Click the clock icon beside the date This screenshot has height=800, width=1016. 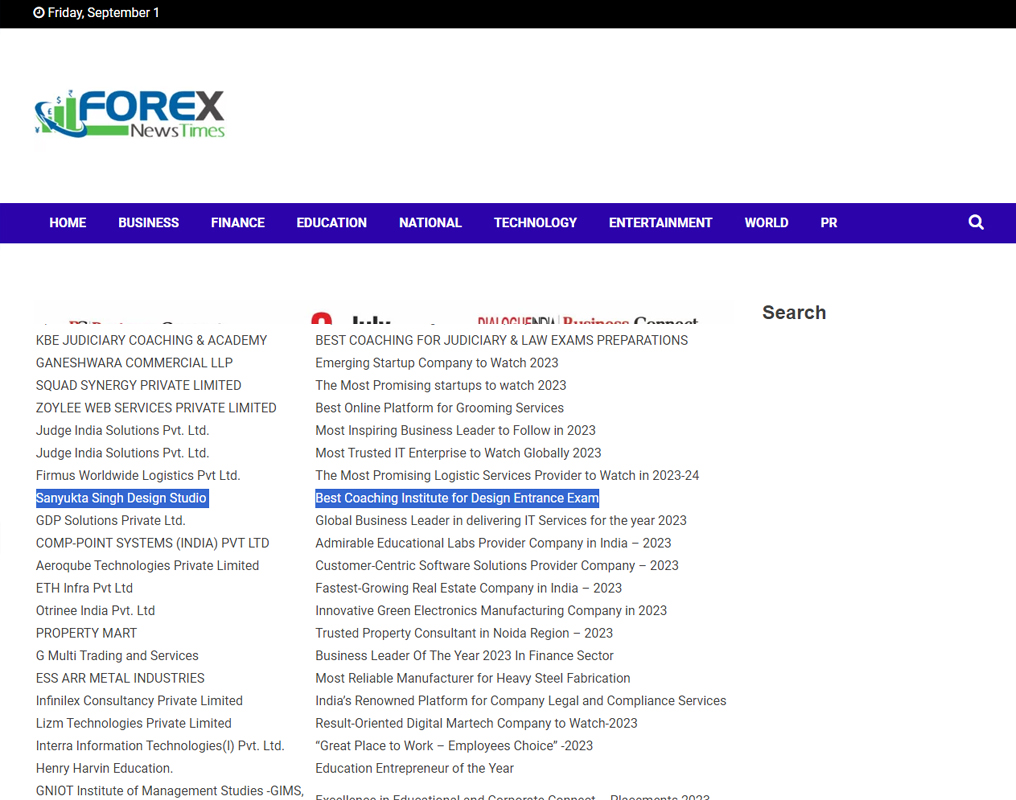39,12
